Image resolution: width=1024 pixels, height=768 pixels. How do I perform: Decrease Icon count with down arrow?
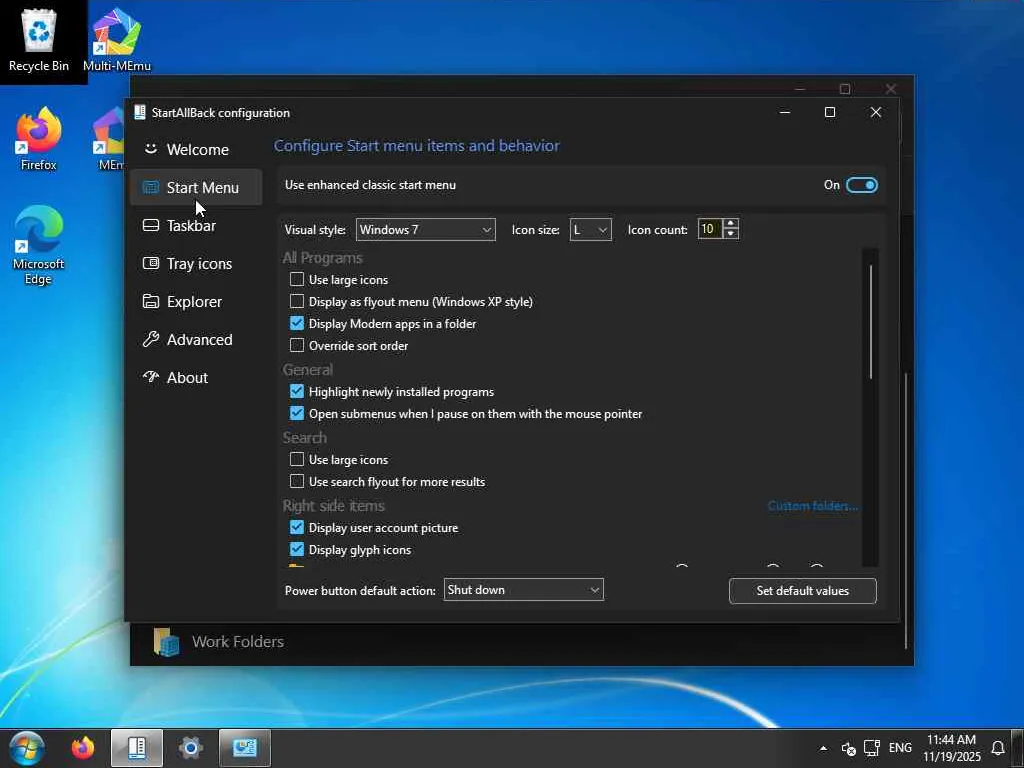click(x=731, y=234)
